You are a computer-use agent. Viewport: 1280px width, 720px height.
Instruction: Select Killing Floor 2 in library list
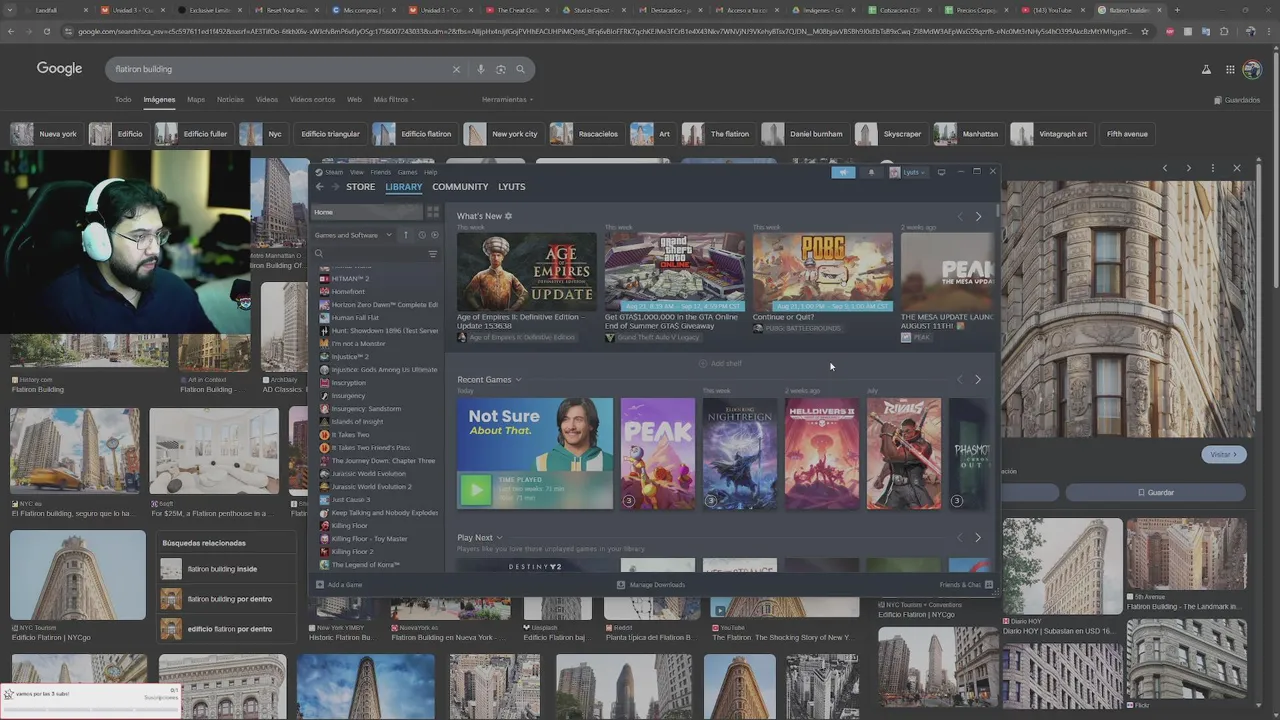(352, 552)
